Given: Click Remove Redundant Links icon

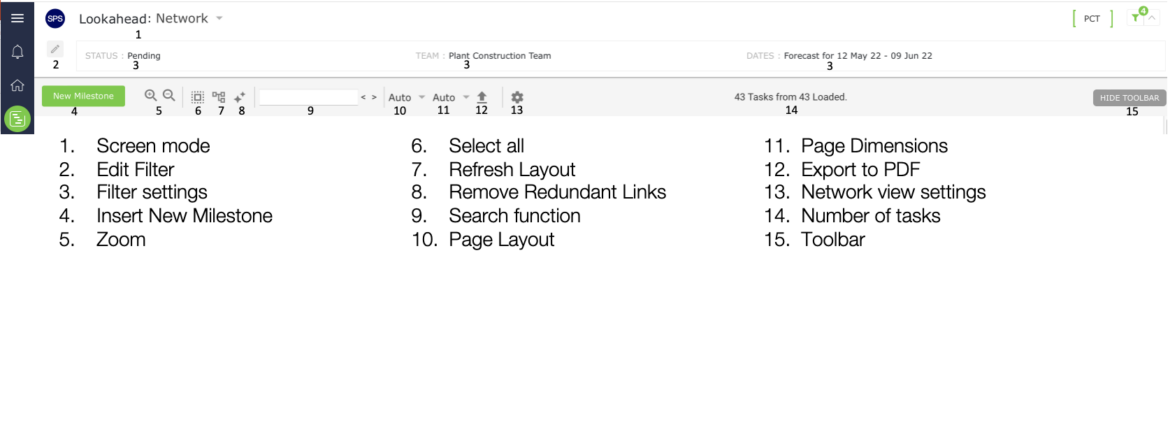Looking at the screenshot, I should click(240, 97).
